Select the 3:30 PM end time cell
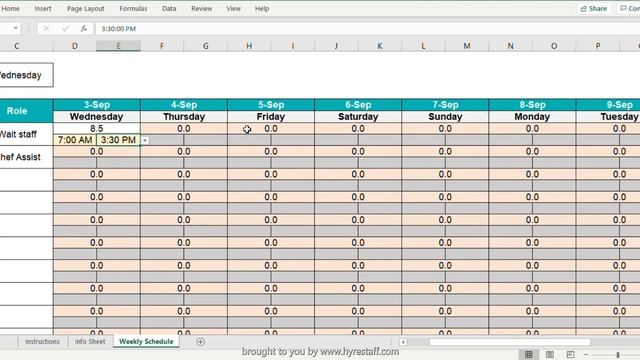 coord(118,140)
